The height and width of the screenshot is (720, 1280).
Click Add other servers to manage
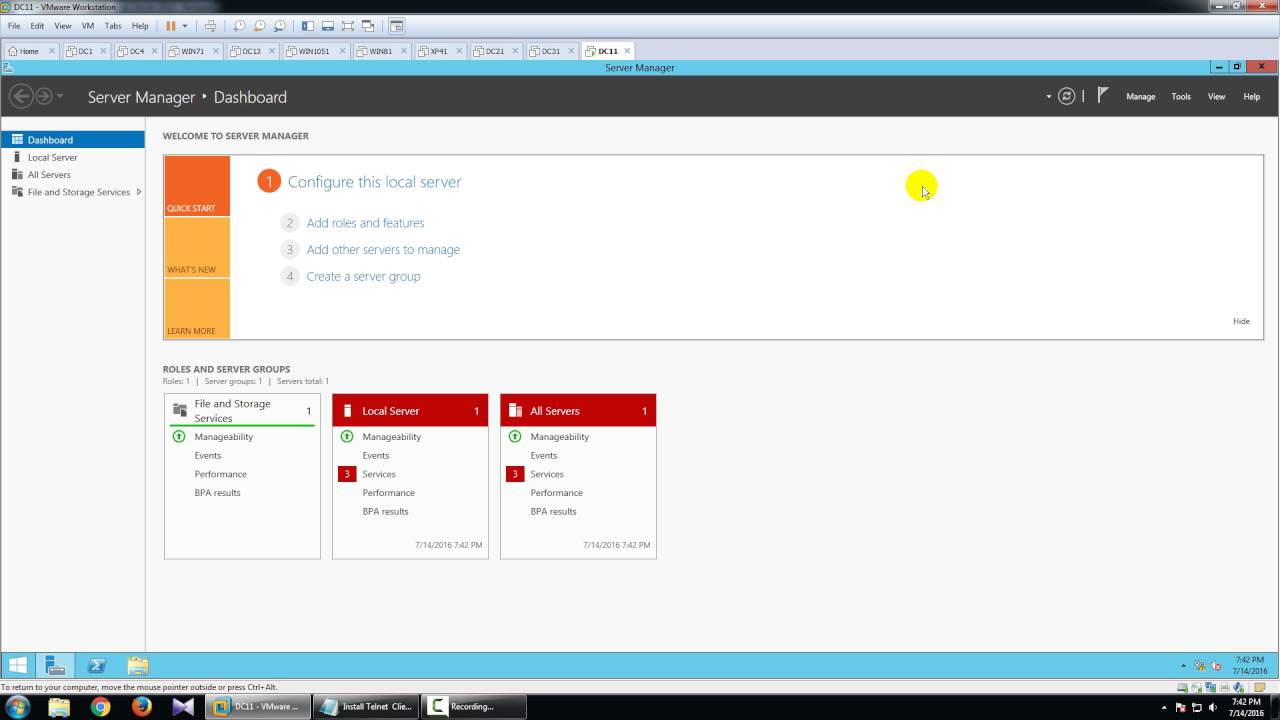383,250
